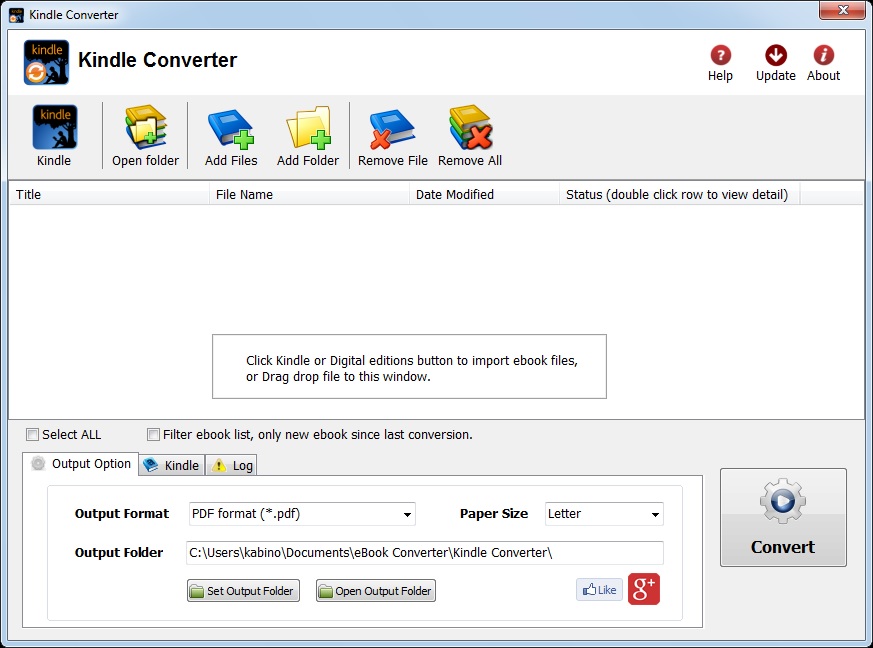Sort list by File Name column header

pyautogui.click(x=309, y=194)
